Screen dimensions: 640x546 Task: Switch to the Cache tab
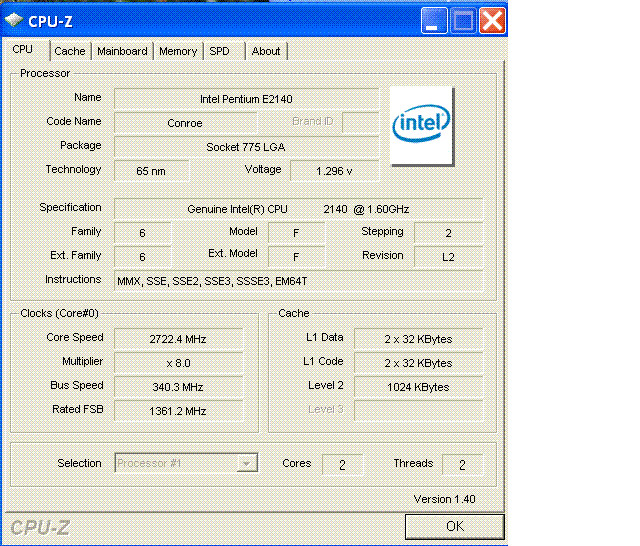[x=70, y=51]
